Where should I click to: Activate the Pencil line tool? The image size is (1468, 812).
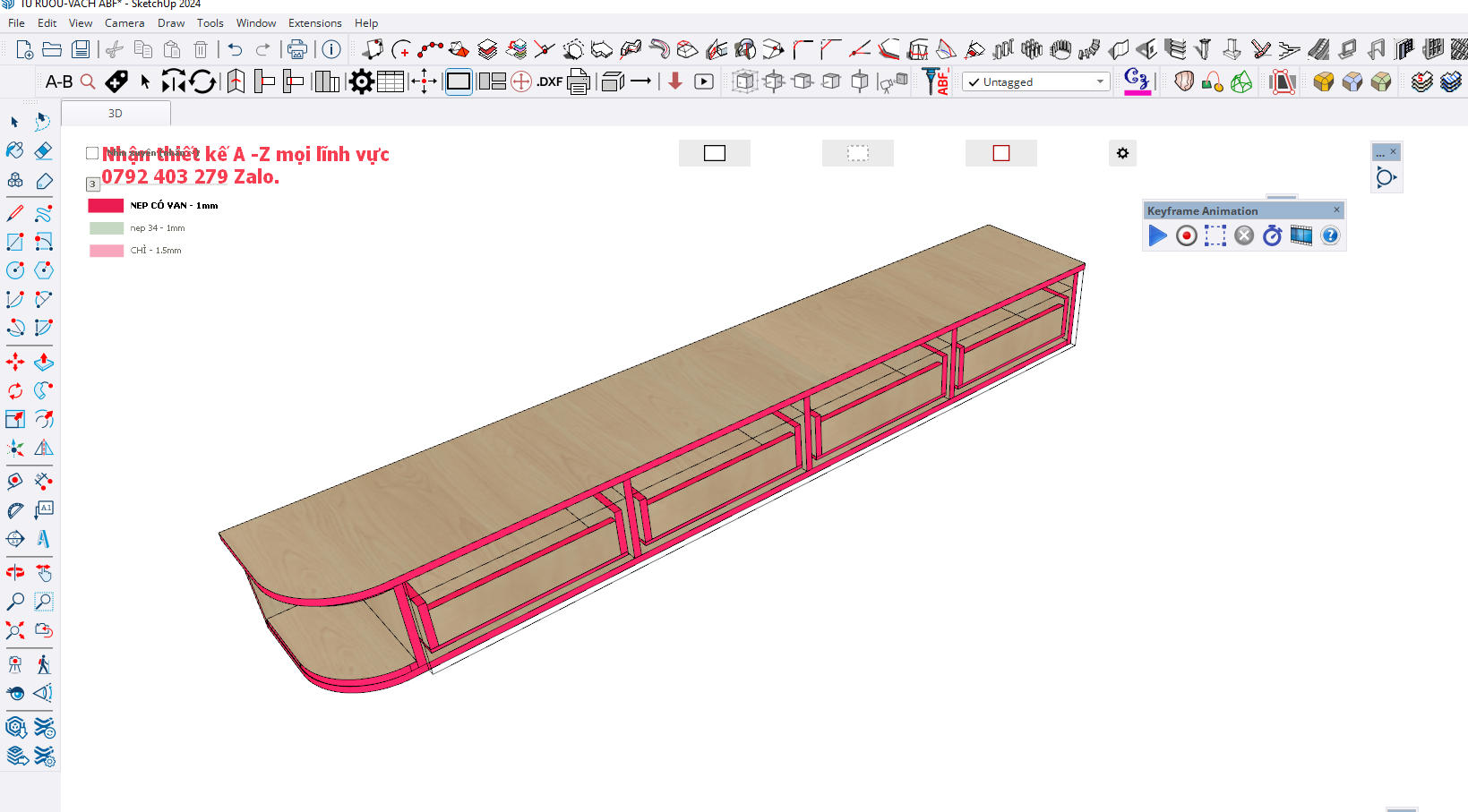click(x=15, y=214)
